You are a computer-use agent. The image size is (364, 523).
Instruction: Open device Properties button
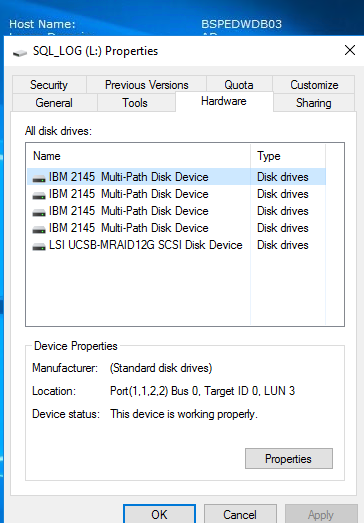click(289, 459)
